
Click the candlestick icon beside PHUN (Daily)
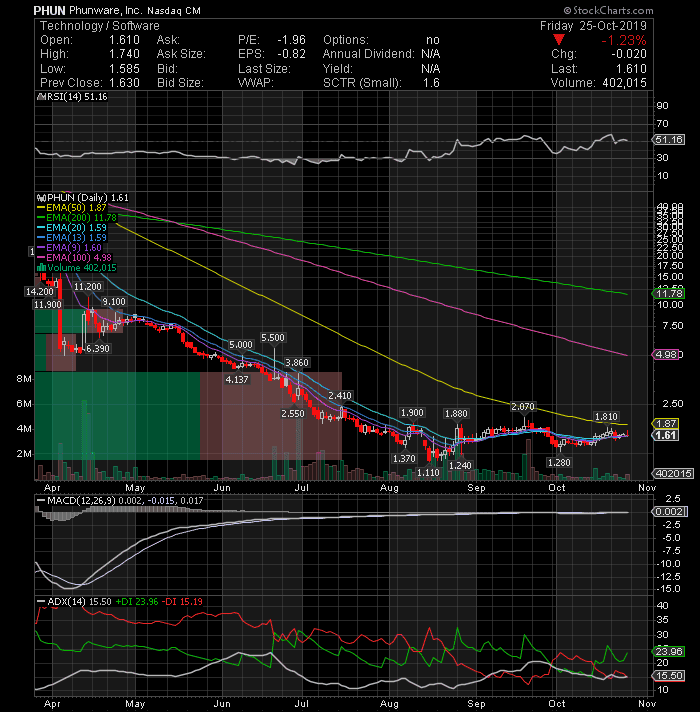click(41, 198)
